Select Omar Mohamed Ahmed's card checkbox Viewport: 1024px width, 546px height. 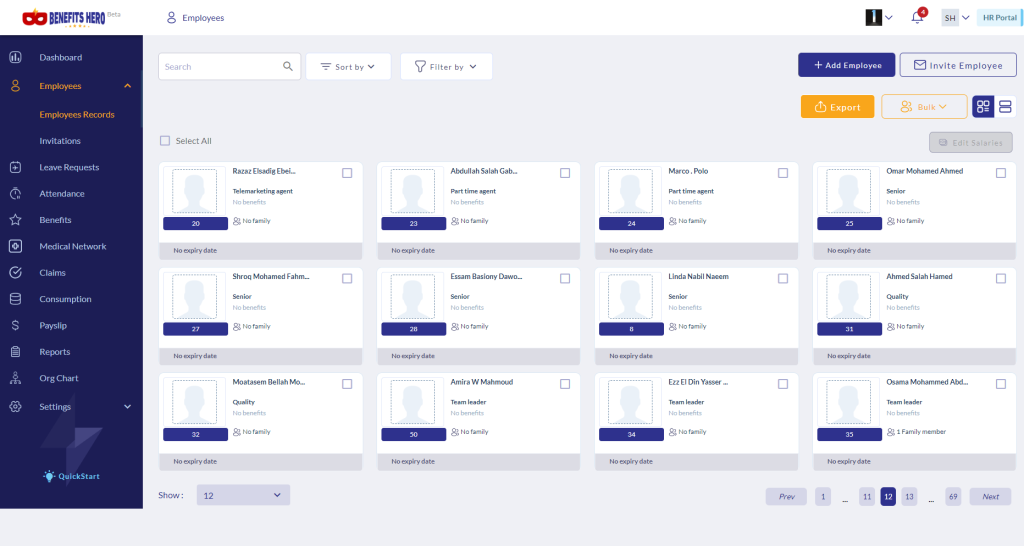pos(1000,173)
